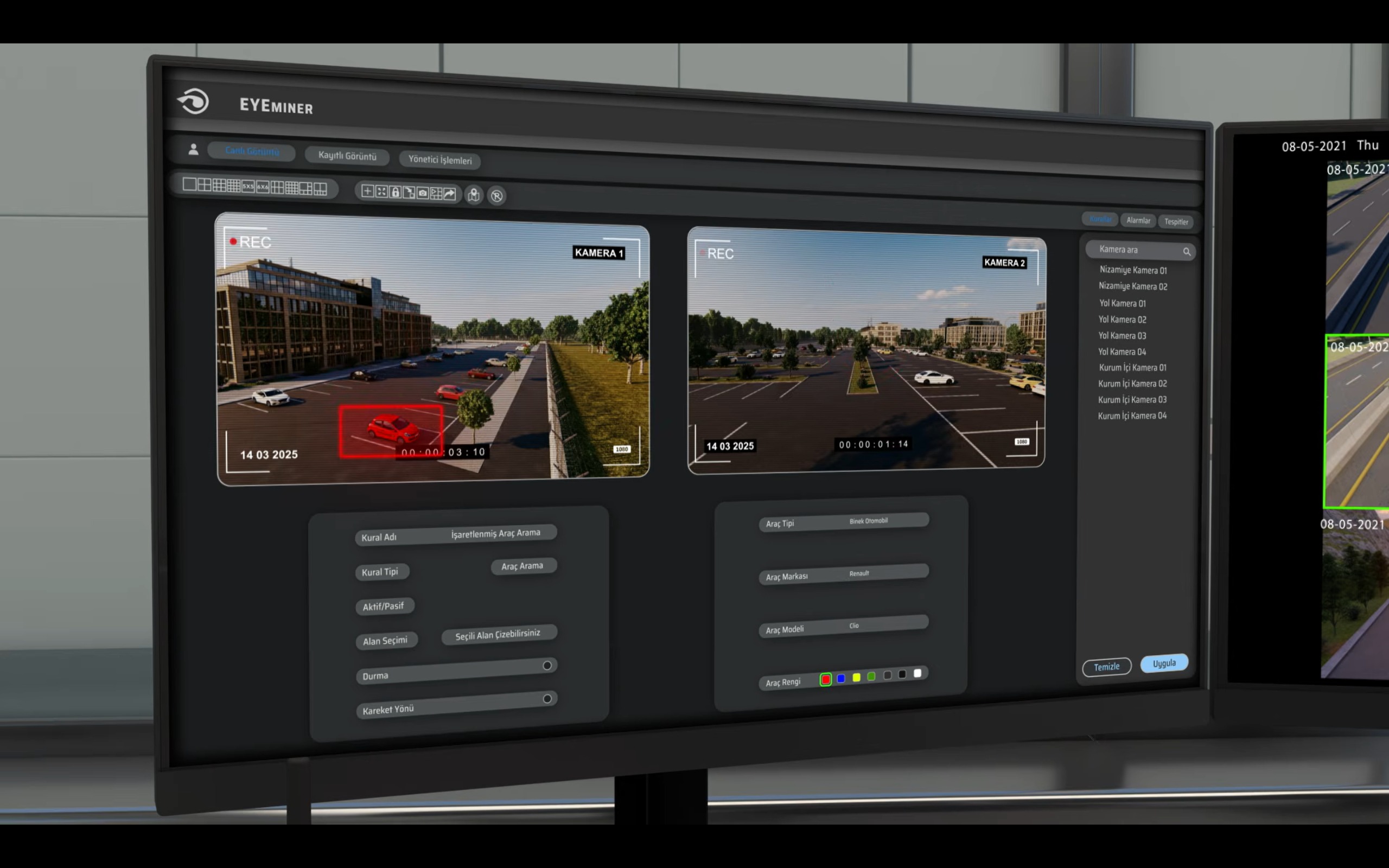Switch to the Canlı Görüntü tab
The width and height of the screenshot is (1389, 868).
click(252, 151)
